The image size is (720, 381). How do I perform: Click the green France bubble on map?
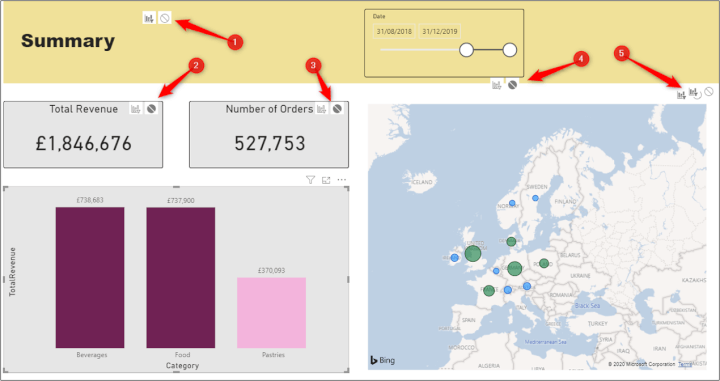489,290
